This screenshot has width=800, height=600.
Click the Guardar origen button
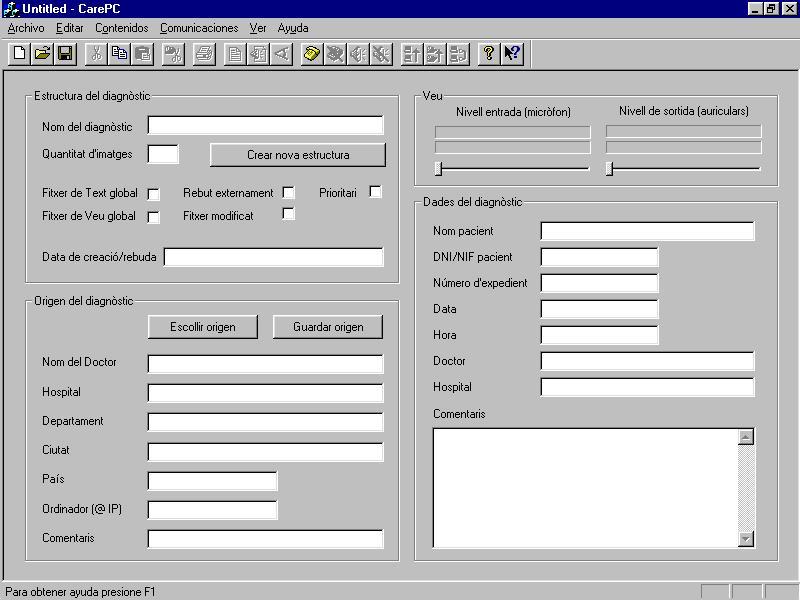(x=328, y=327)
